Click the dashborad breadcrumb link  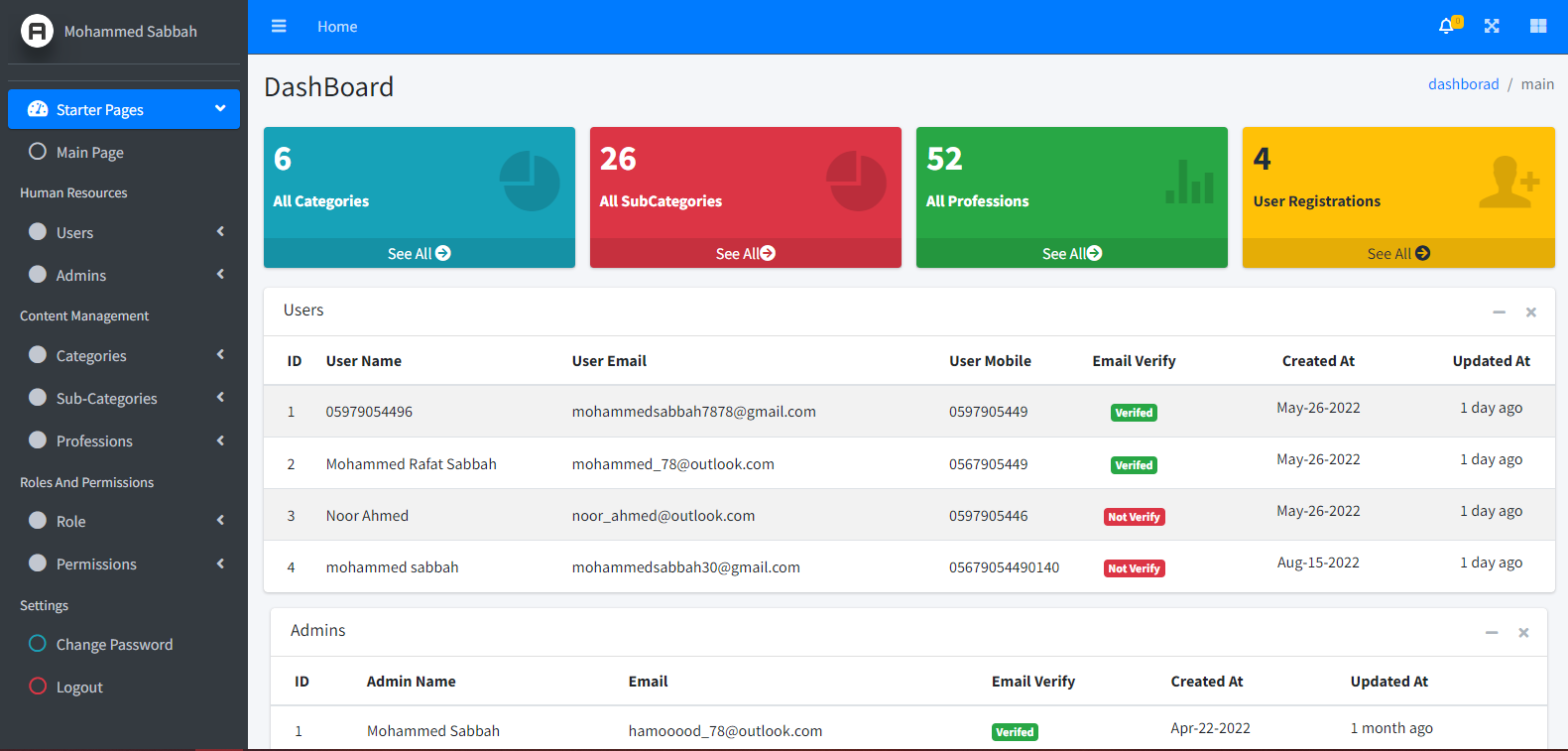[1463, 84]
